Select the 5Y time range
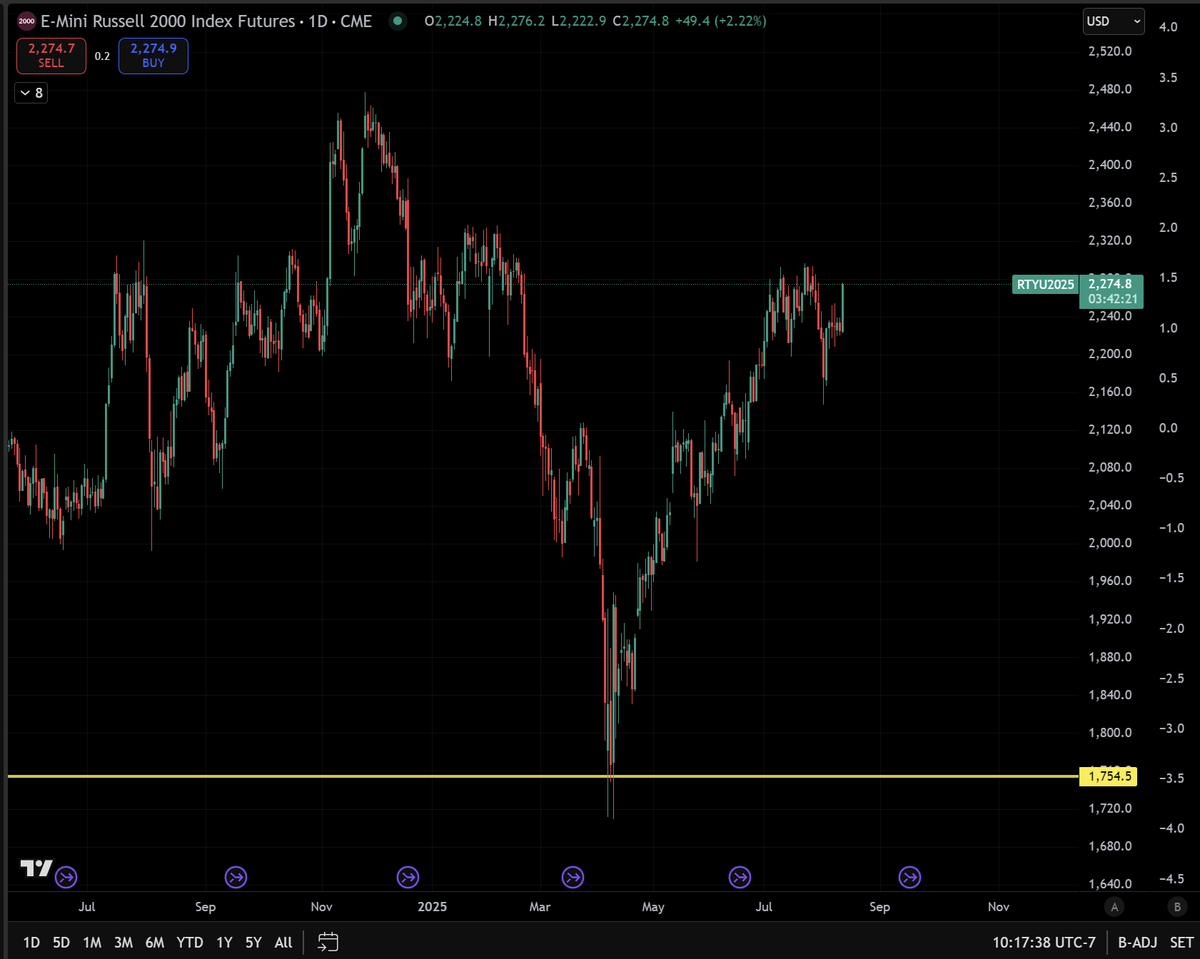This screenshot has width=1200, height=959. [254, 942]
